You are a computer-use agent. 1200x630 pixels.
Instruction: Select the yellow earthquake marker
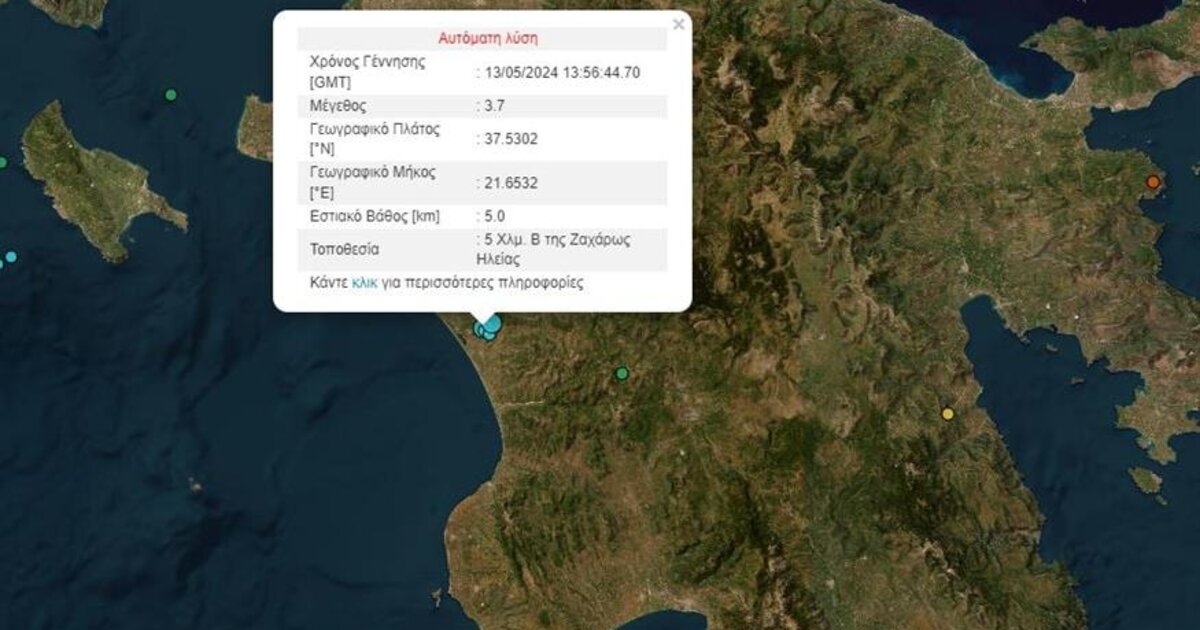(948, 413)
